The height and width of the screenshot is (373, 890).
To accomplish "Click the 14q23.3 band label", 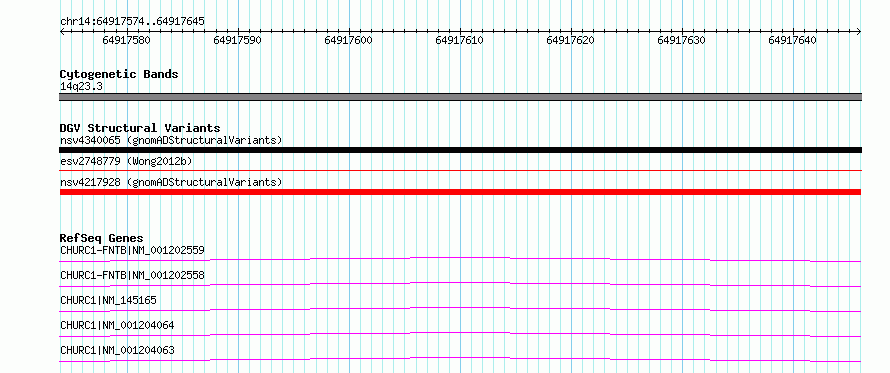I will pos(81,87).
